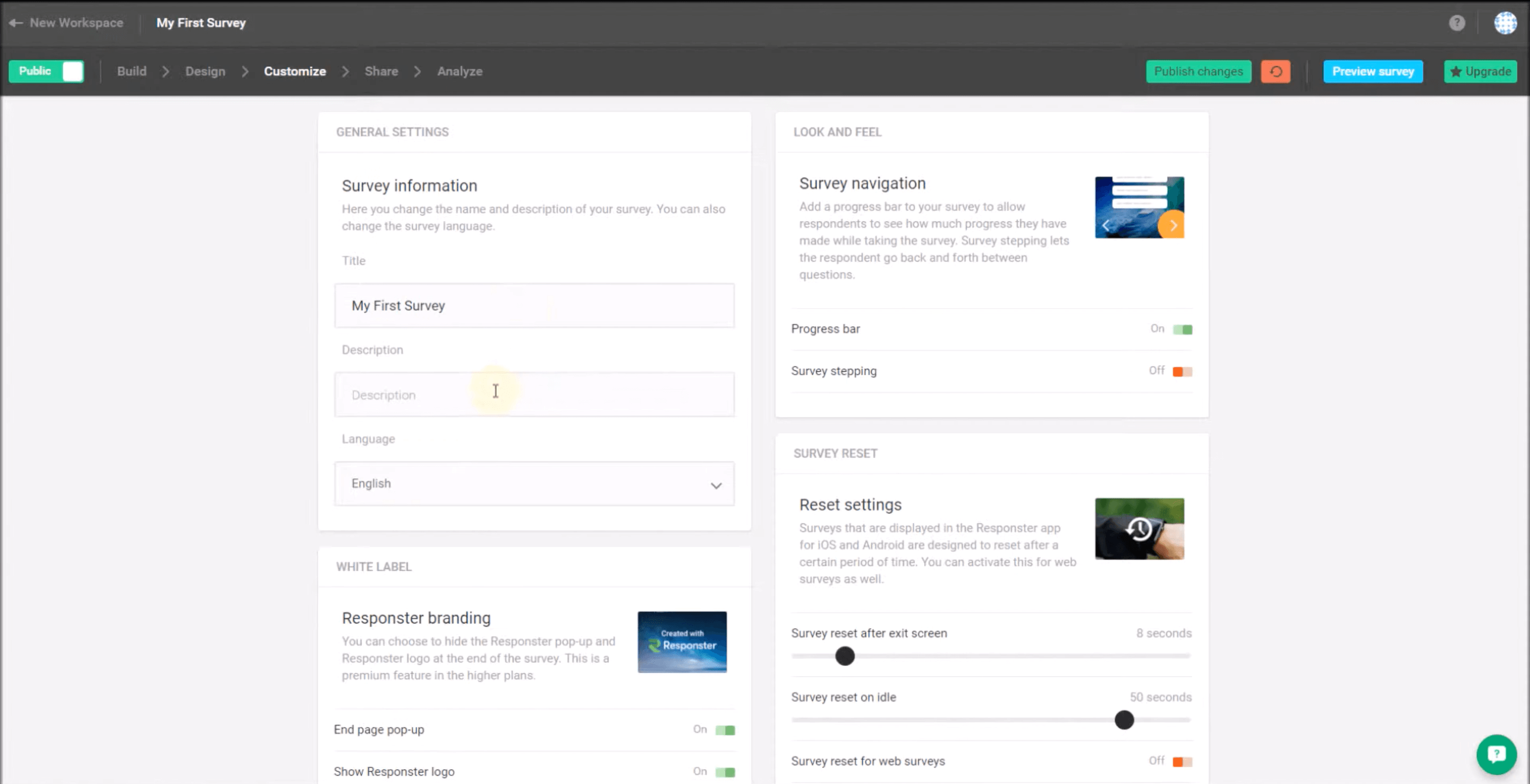Click the back arrow to New Workspace

click(16, 22)
